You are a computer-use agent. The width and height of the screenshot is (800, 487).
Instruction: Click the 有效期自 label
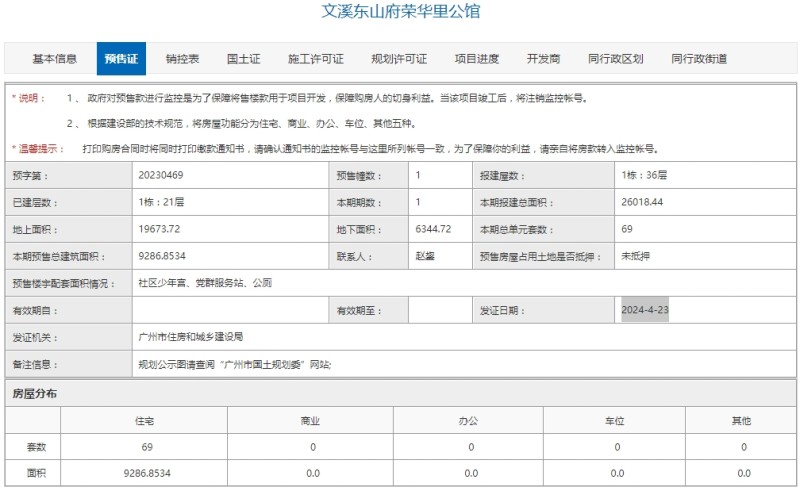(35, 311)
